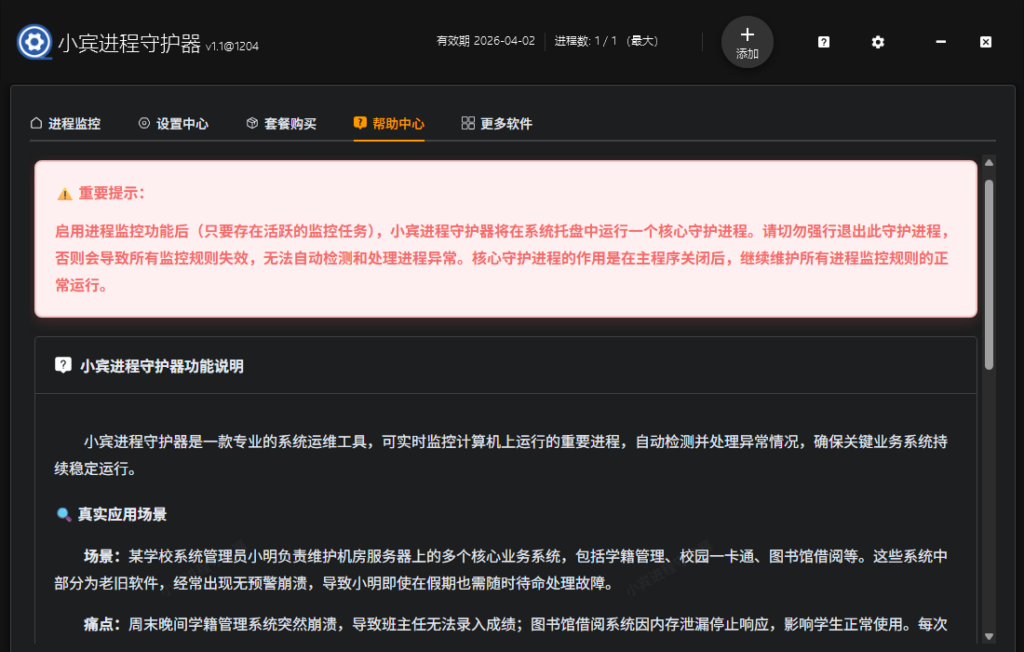Click the plus icon on the 添加 button
The height and width of the screenshot is (652, 1024).
click(x=747, y=33)
